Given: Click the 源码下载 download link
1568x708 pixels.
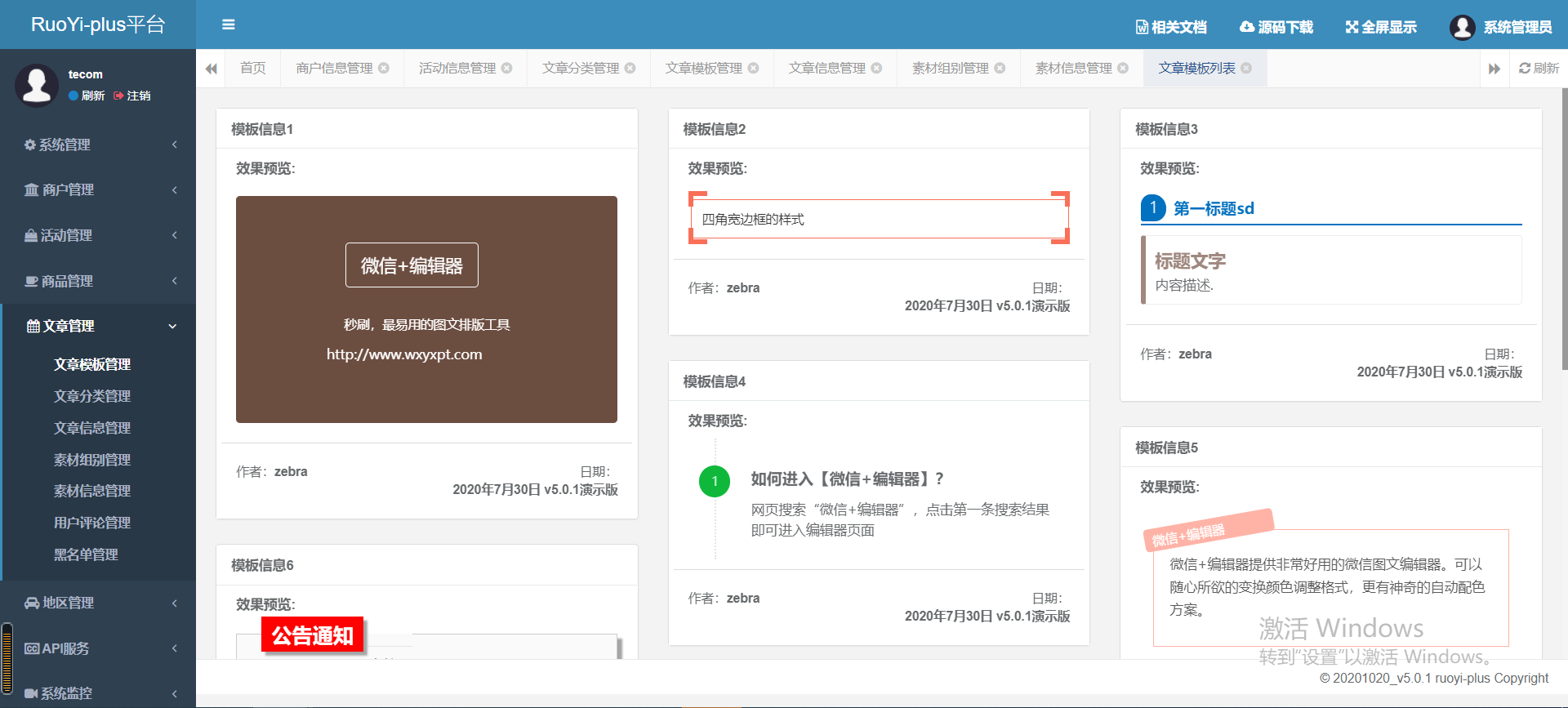Looking at the screenshot, I should [1276, 27].
